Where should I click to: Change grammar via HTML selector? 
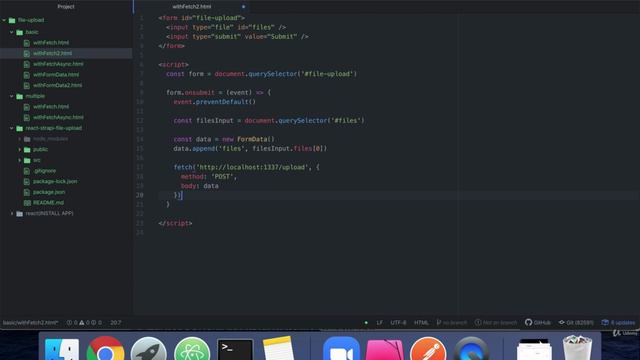[421, 322]
